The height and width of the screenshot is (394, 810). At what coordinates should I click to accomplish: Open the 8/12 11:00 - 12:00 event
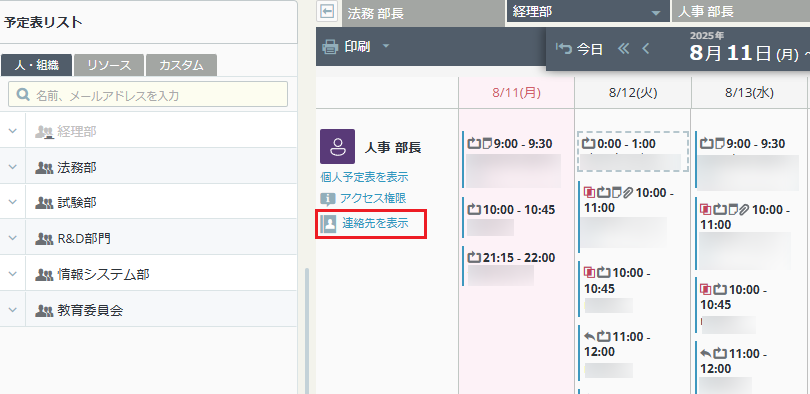point(633,353)
